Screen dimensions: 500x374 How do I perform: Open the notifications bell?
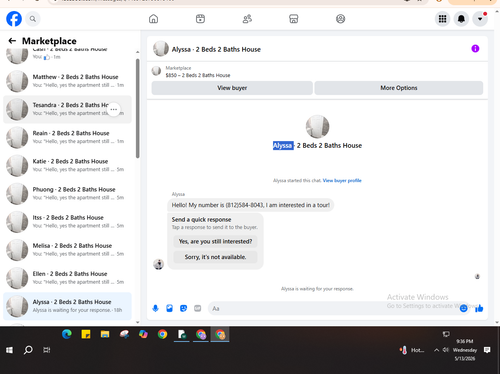coord(461,19)
